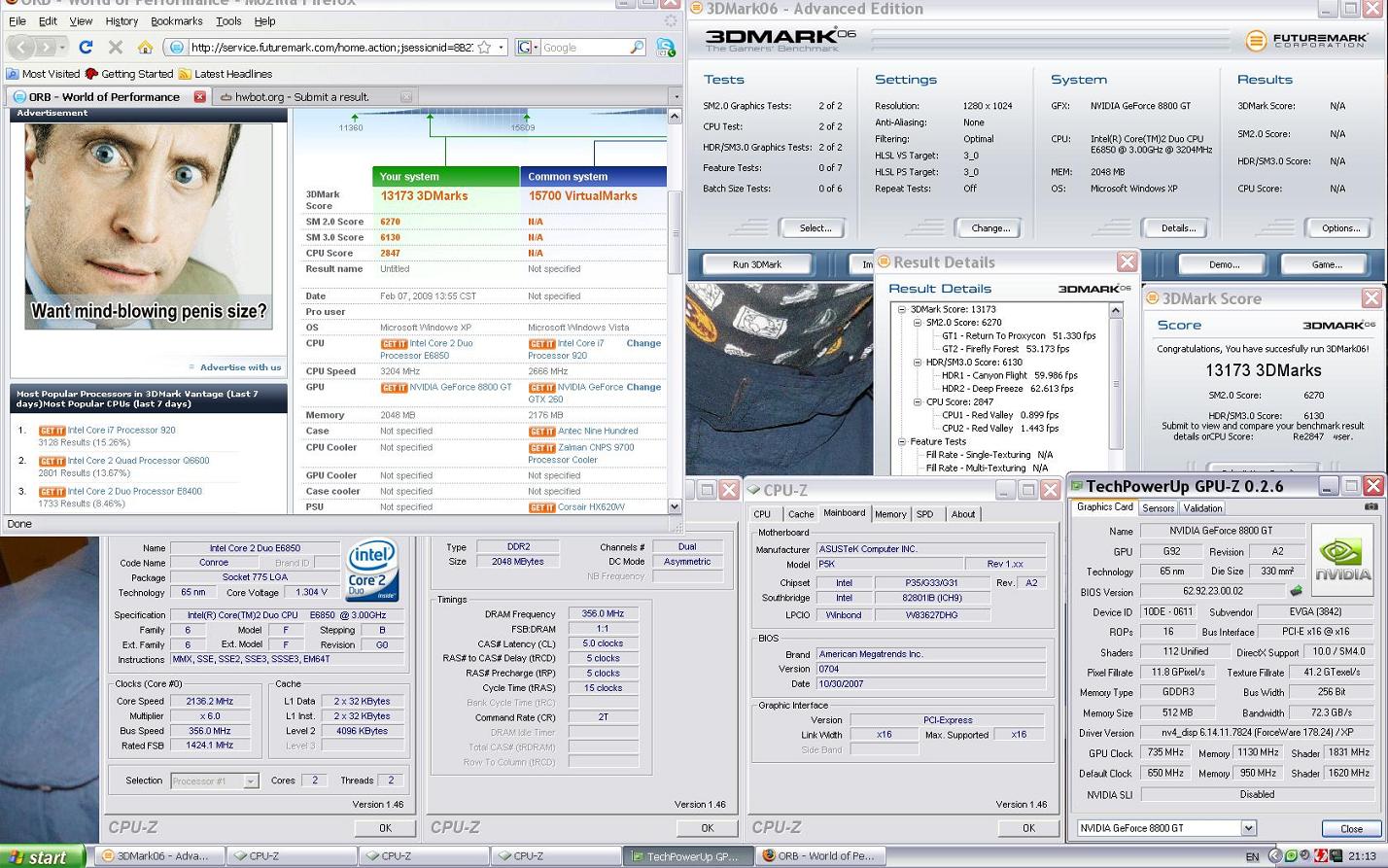
Task: Collapse the 3DMark Score: 13173 tree node
Action: coord(901,309)
